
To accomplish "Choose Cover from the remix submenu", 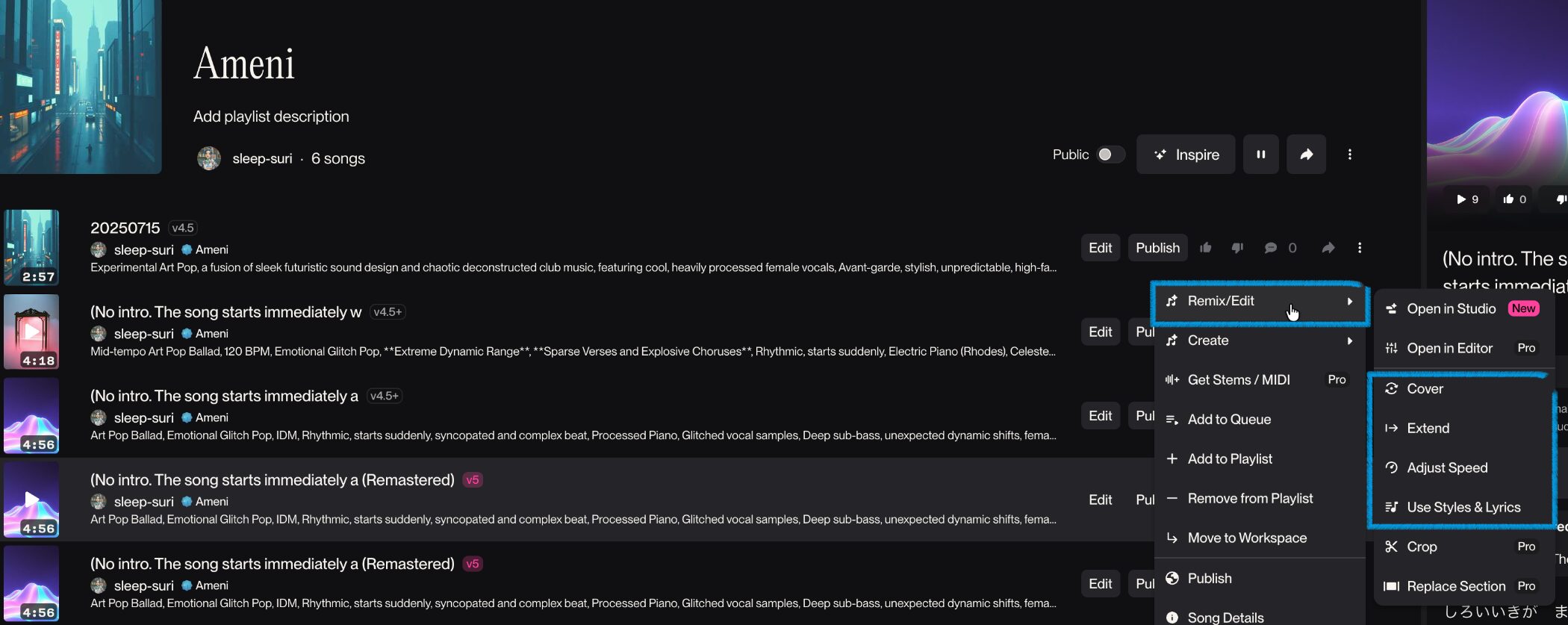I will pyautogui.click(x=1425, y=389).
